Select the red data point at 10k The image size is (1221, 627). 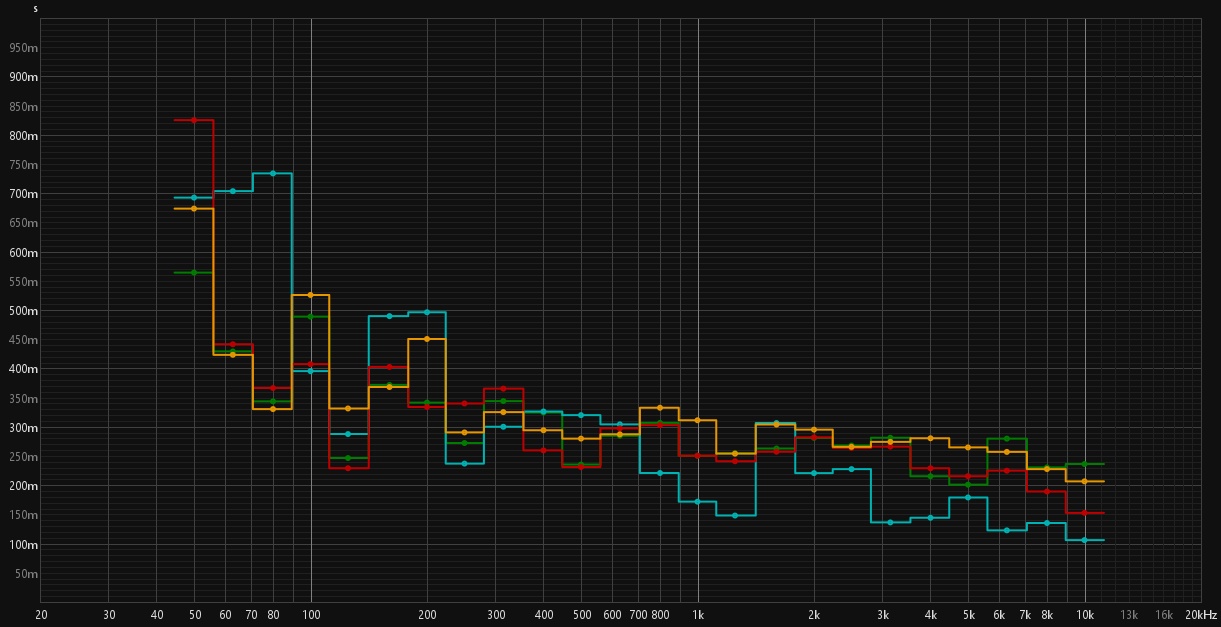[x=1085, y=513]
